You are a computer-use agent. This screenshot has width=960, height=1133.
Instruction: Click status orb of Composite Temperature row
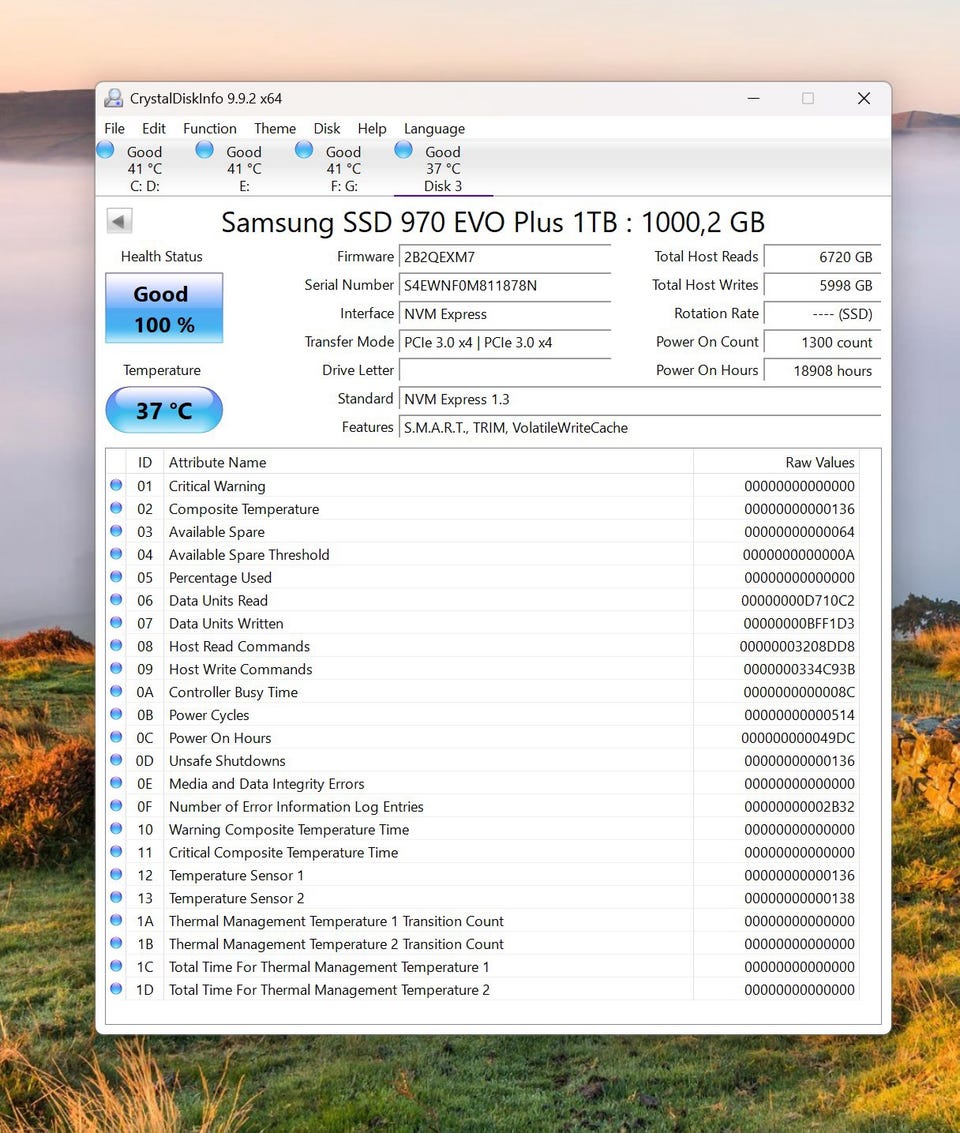(116, 508)
